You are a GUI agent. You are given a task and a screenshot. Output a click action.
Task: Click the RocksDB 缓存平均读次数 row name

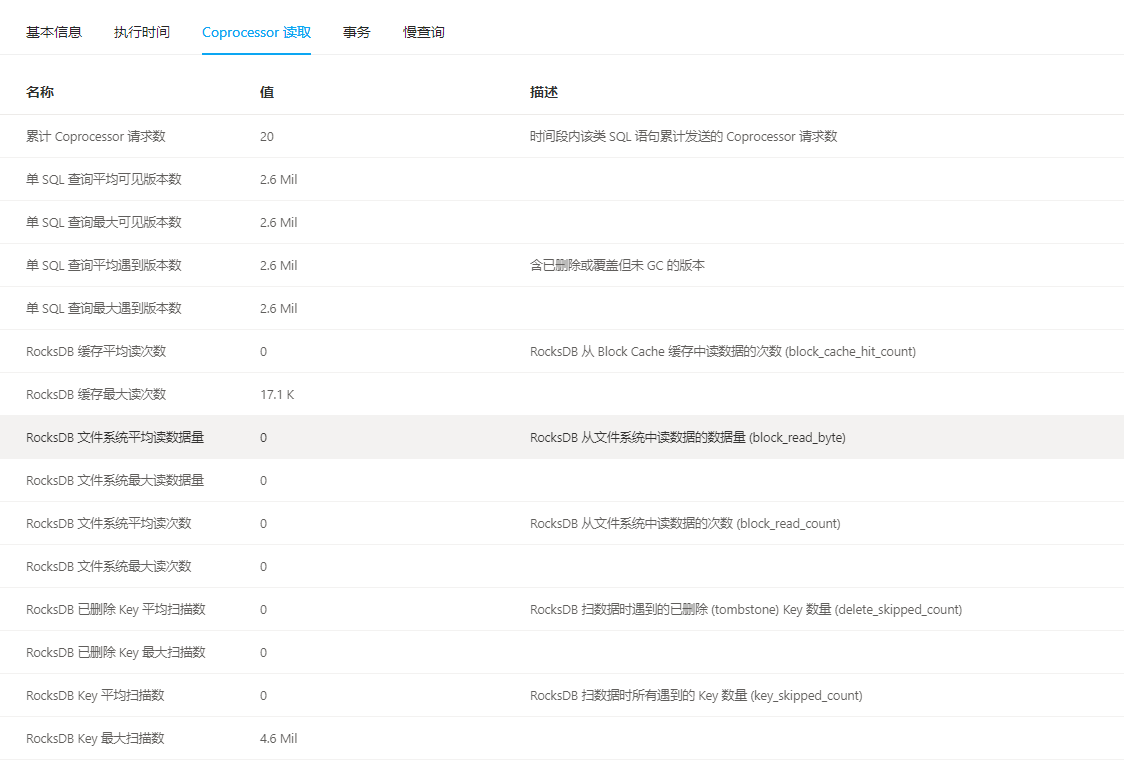click(96, 351)
